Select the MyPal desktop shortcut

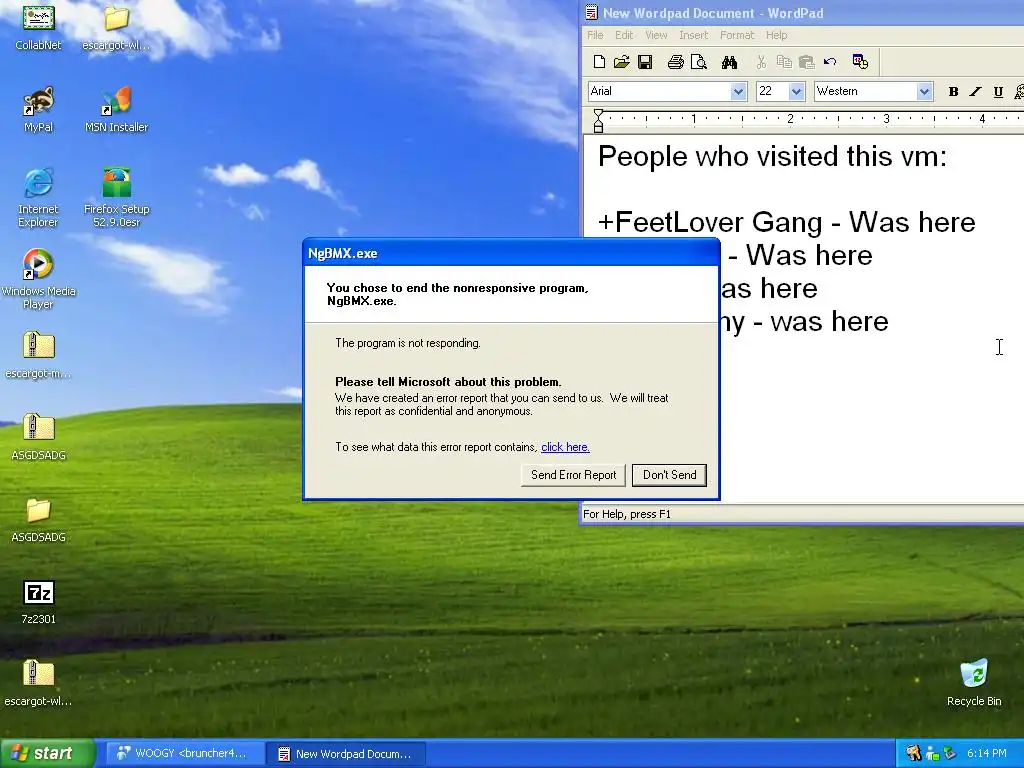click(39, 110)
